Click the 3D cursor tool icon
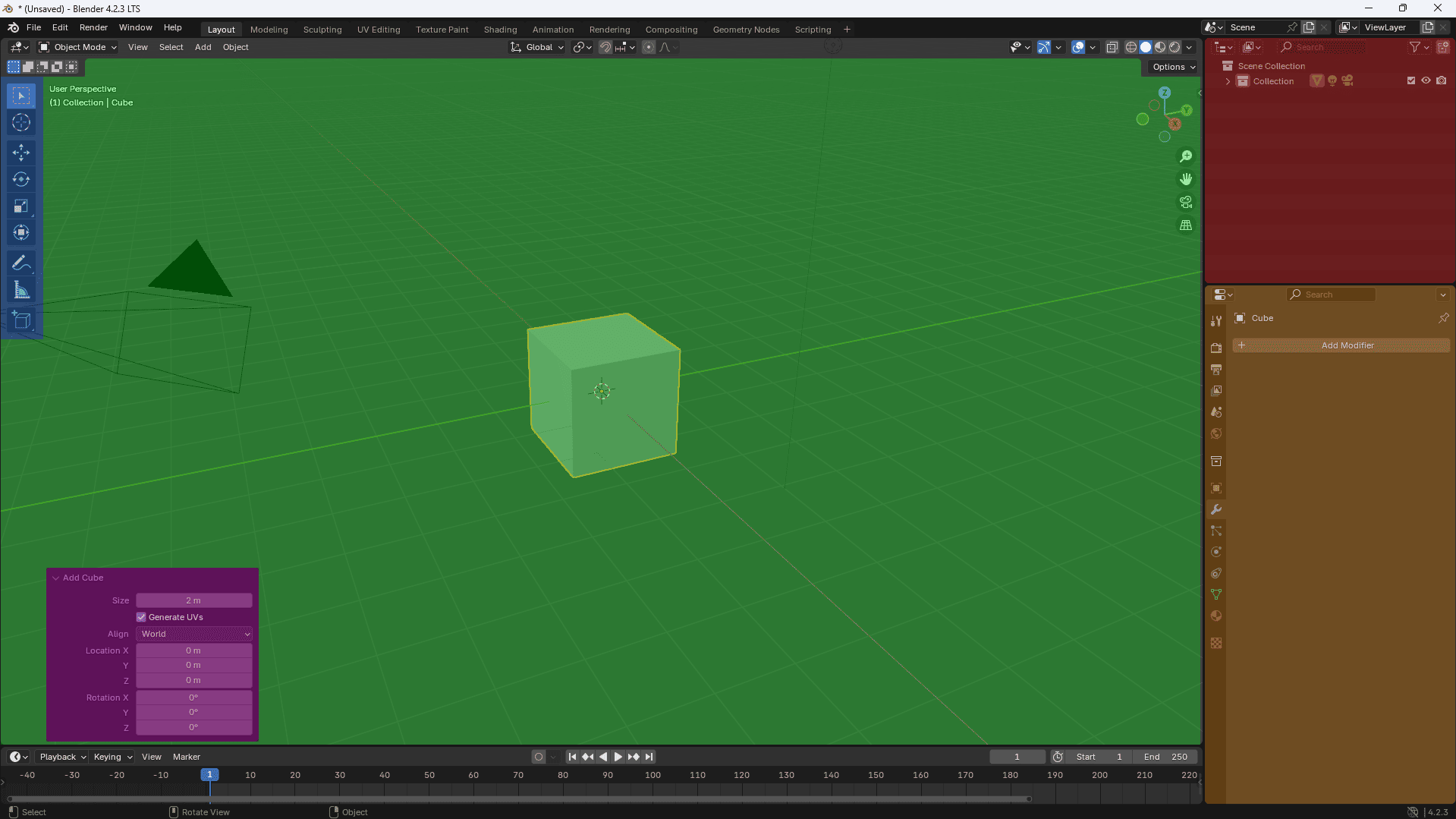The height and width of the screenshot is (819, 1456). (x=21, y=123)
